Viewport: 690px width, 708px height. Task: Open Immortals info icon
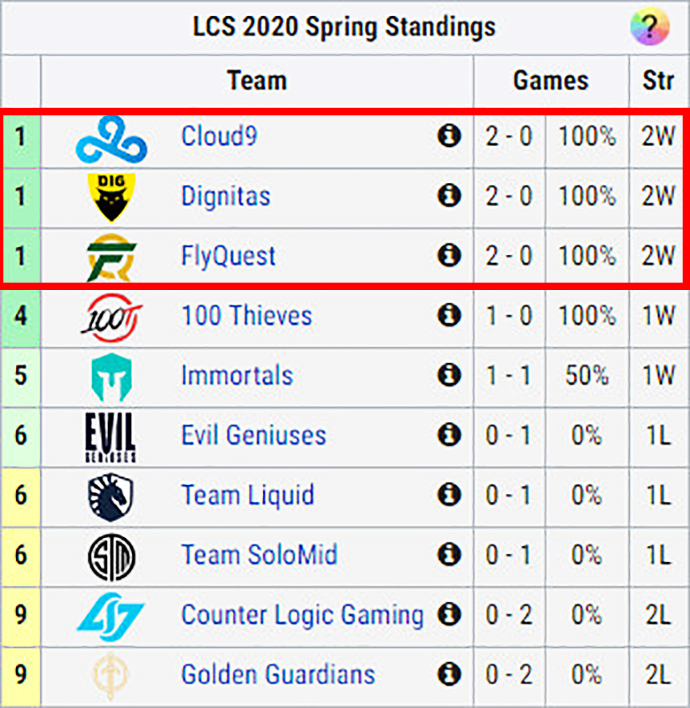(449, 376)
